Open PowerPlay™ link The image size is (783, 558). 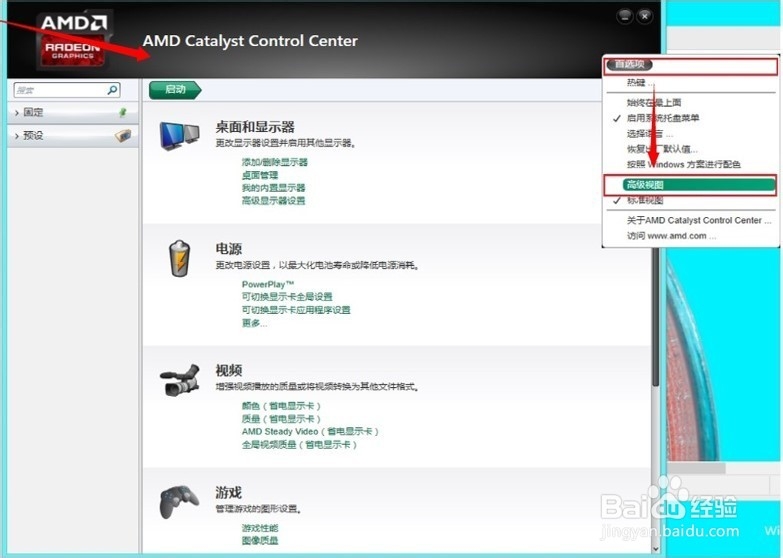tap(268, 284)
